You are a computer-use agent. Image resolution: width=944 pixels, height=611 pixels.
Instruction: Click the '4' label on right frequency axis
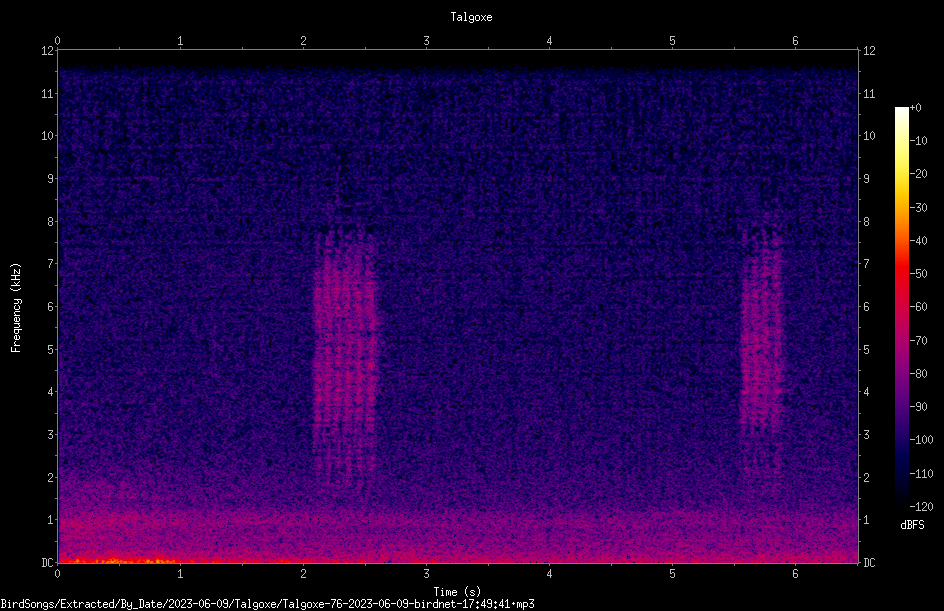click(867, 392)
